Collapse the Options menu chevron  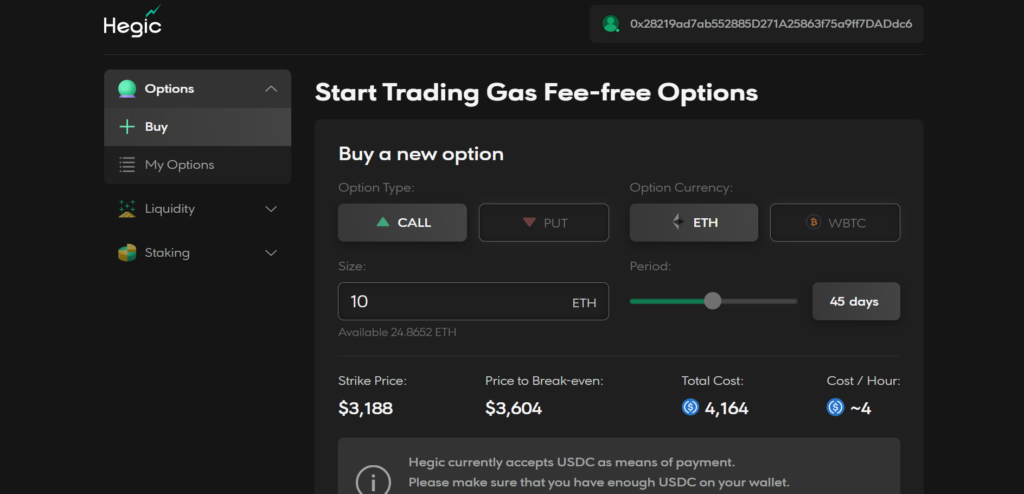click(271, 89)
